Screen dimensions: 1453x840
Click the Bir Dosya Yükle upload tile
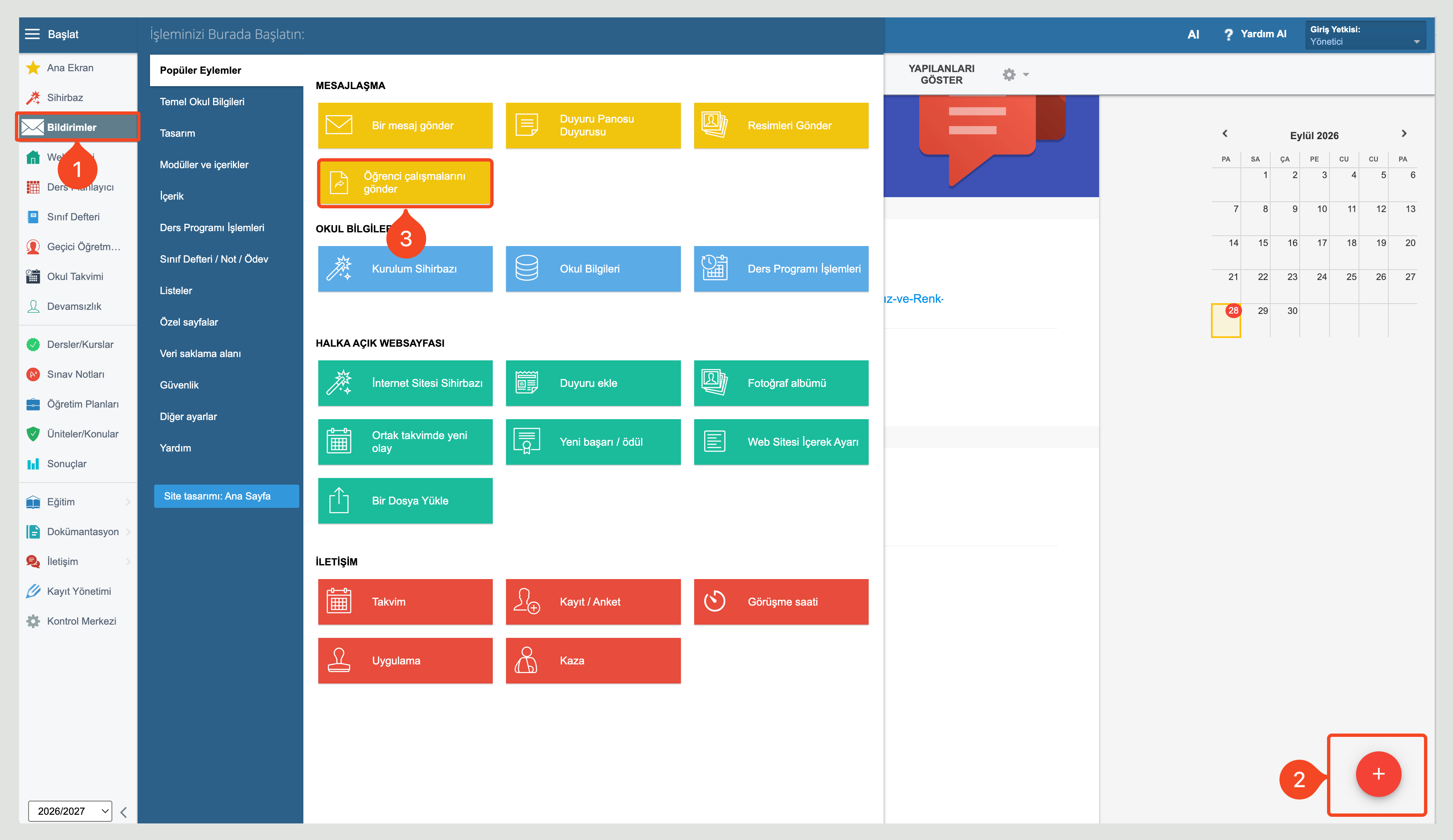pos(405,501)
